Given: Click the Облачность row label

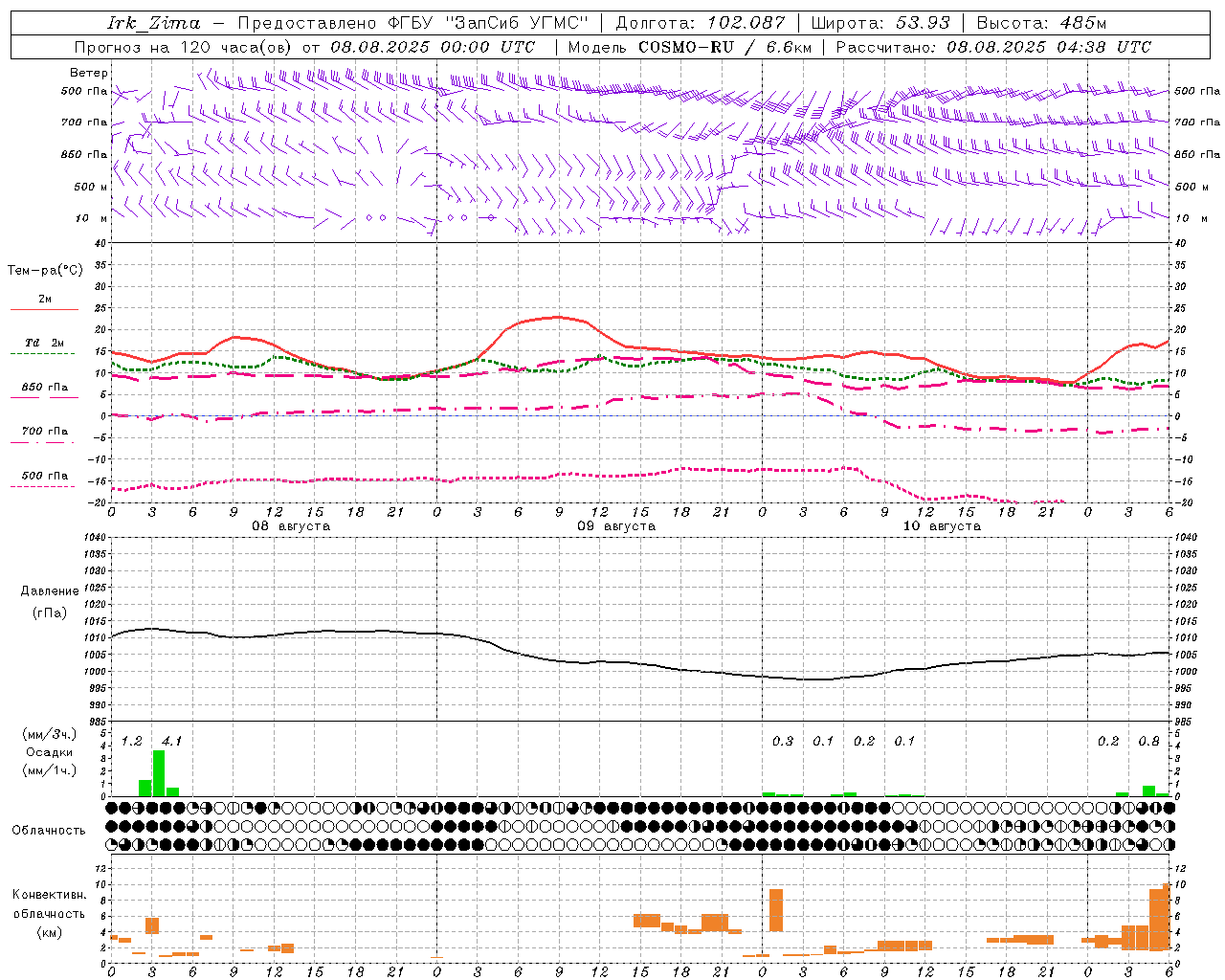Looking at the screenshot, I should 49,831.
